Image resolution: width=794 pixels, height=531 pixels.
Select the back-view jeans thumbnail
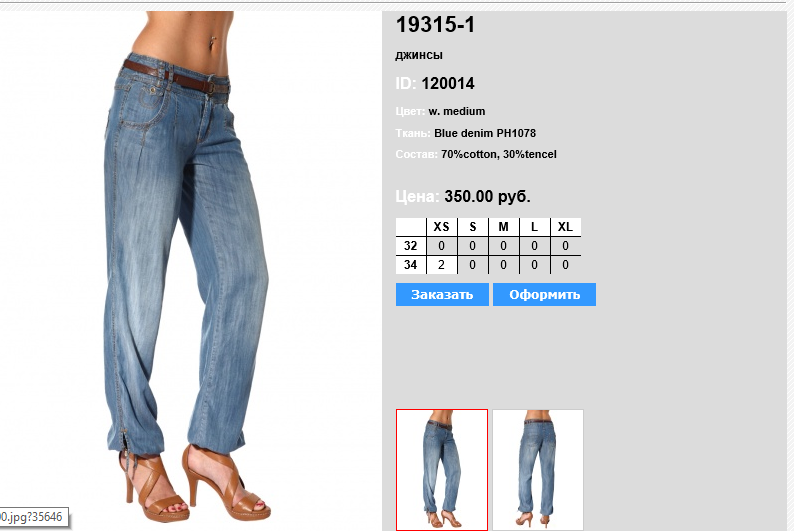pyautogui.click(x=538, y=470)
